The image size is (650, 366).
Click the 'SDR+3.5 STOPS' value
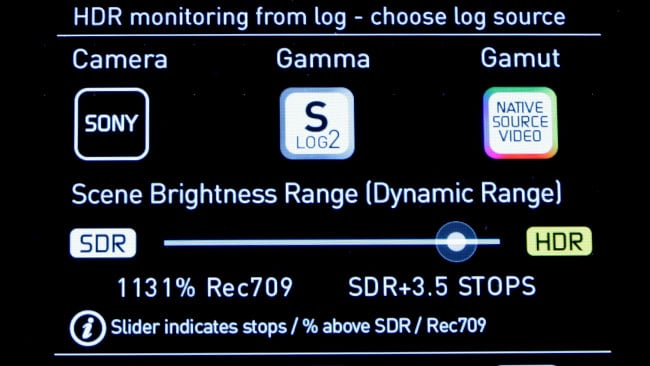(x=442, y=286)
